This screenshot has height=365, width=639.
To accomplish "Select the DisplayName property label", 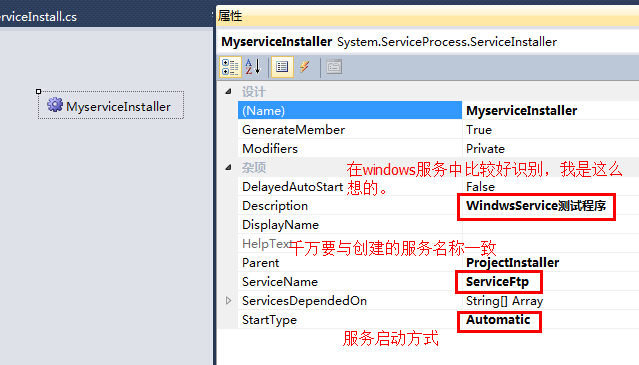I will (x=280, y=225).
